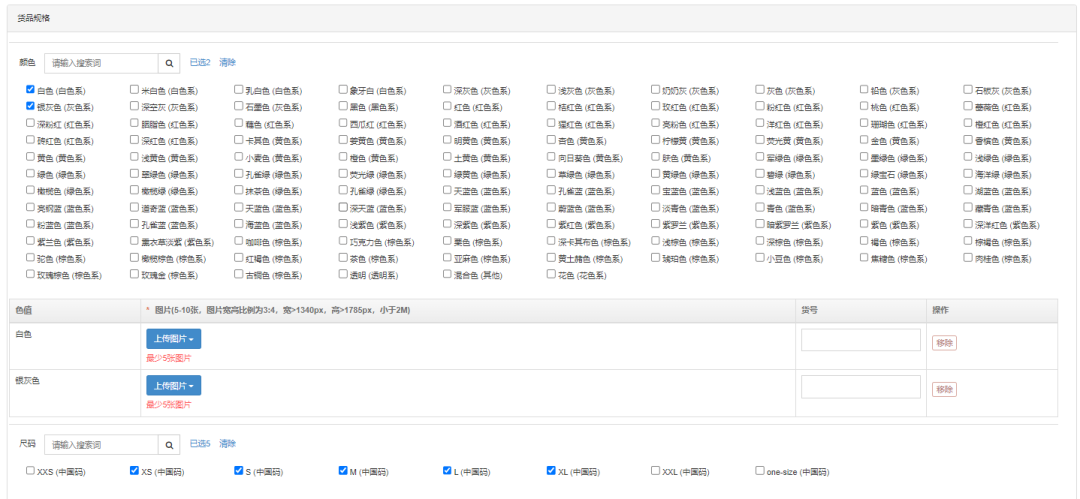
Task: Uncheck the 银灰色 (灰色系) checkbox
Action: point(31,106)
